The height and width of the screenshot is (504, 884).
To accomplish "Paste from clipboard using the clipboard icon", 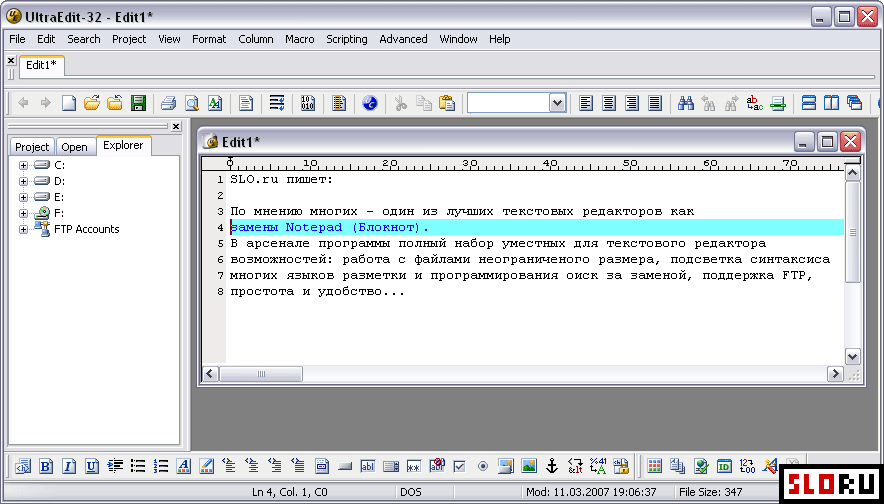I will pos(447,103).
